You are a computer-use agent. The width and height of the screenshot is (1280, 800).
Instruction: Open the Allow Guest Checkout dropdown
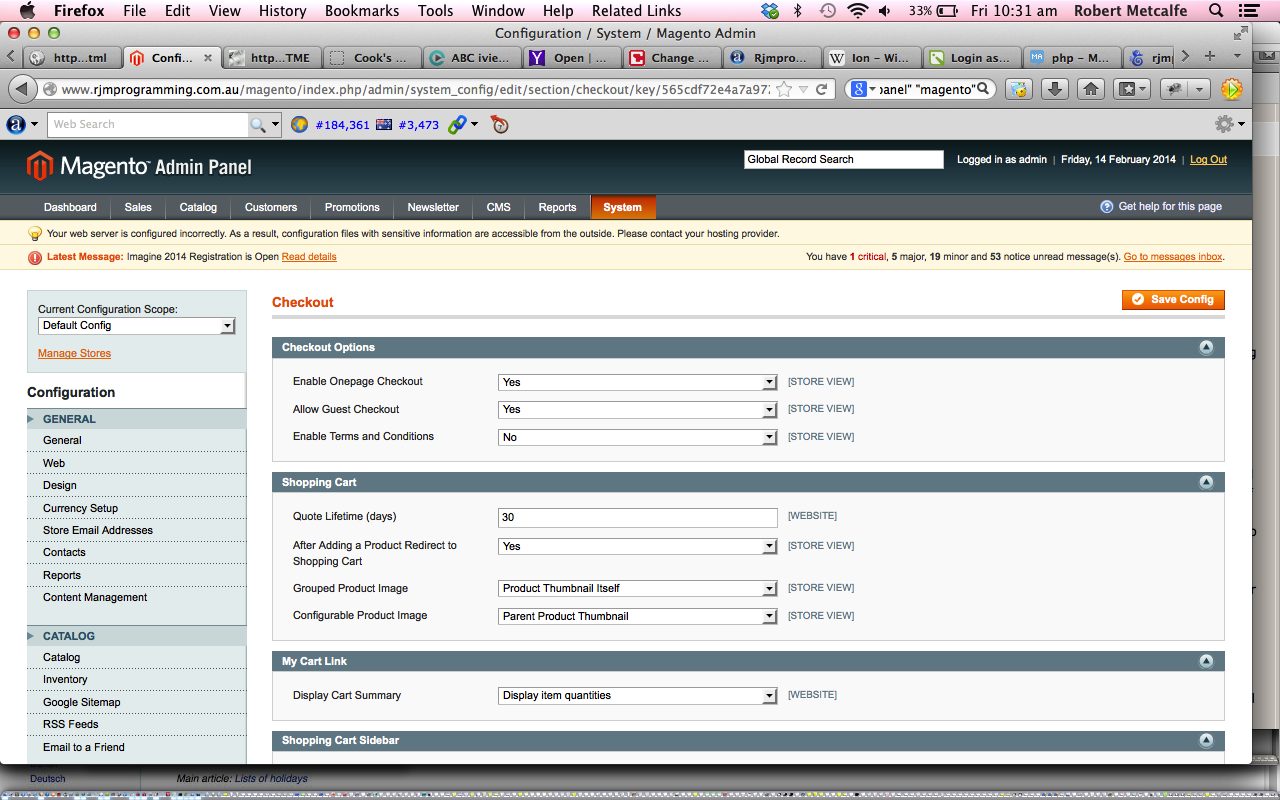pyautogui.click(x=637, y=409)
